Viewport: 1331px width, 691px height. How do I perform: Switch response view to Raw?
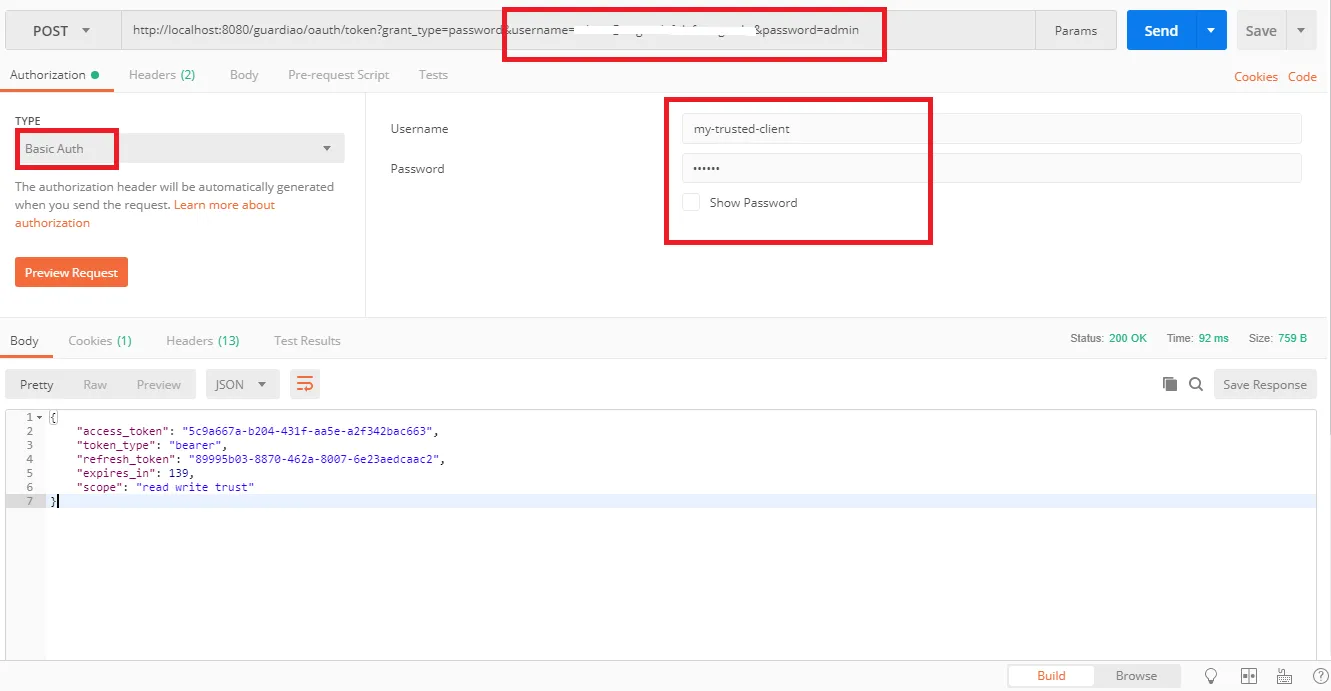tap(95, 384)
